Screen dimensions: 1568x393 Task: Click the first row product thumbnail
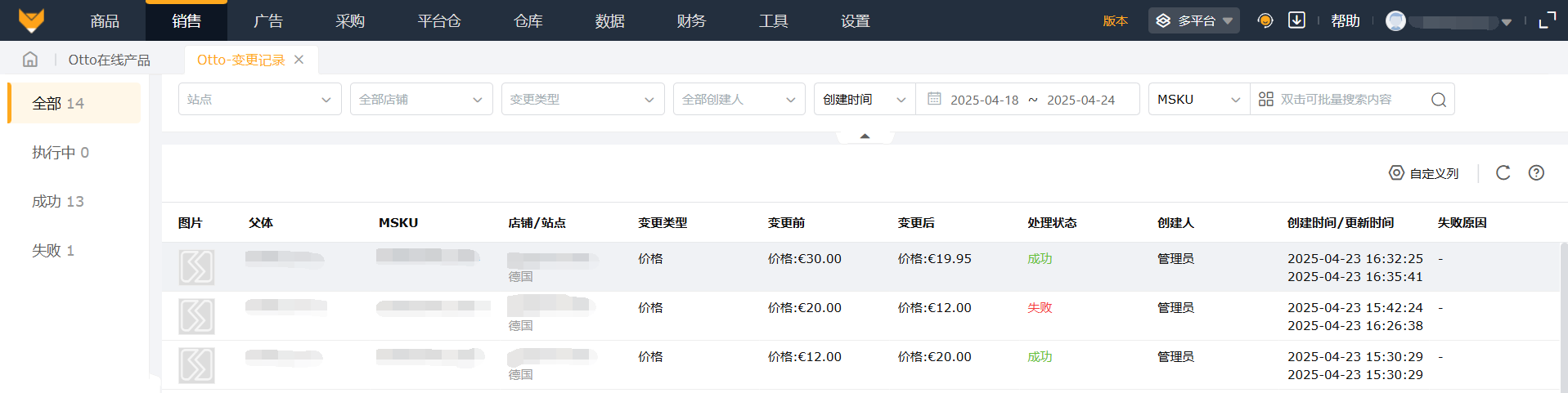[x=196, y=267]
